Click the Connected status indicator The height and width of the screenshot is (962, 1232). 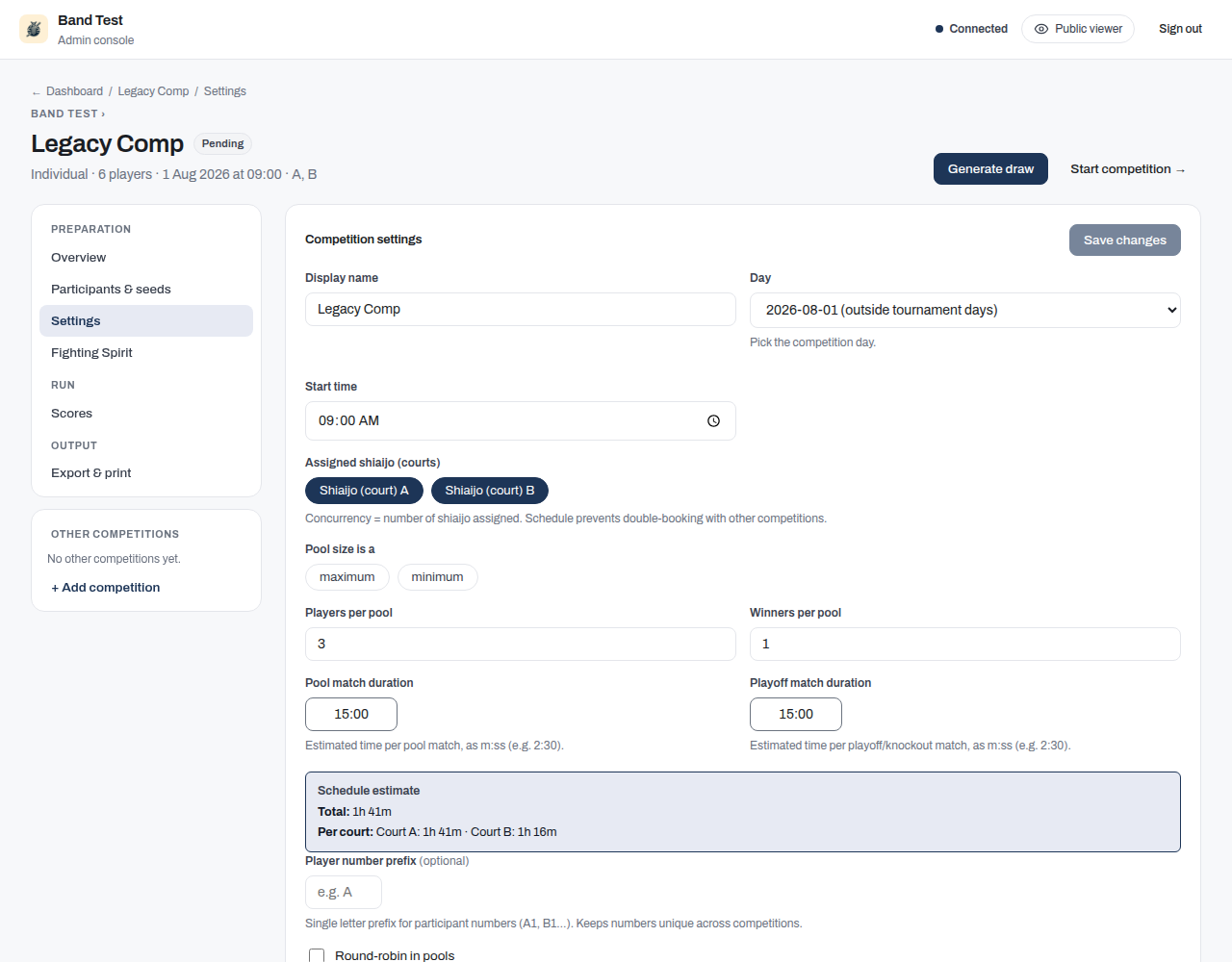971,29
